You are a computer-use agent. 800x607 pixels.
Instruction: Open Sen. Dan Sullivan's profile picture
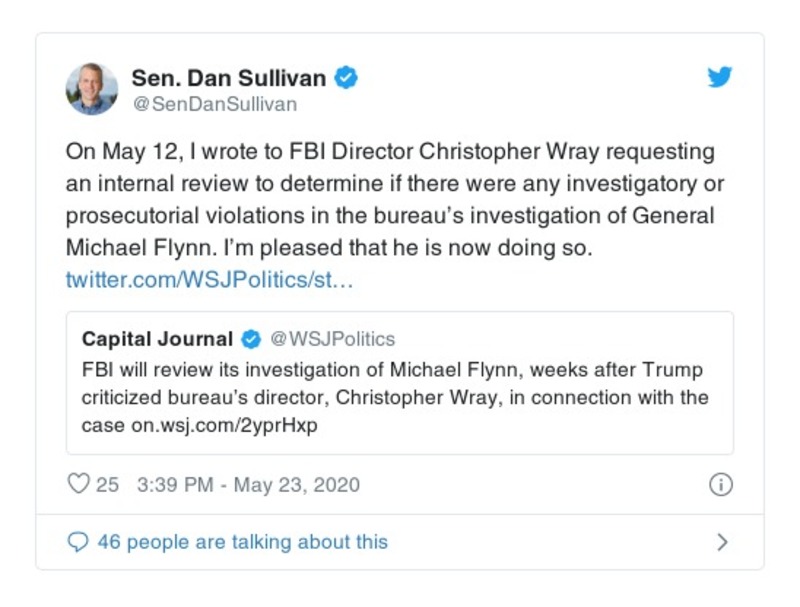coord(92,89)
